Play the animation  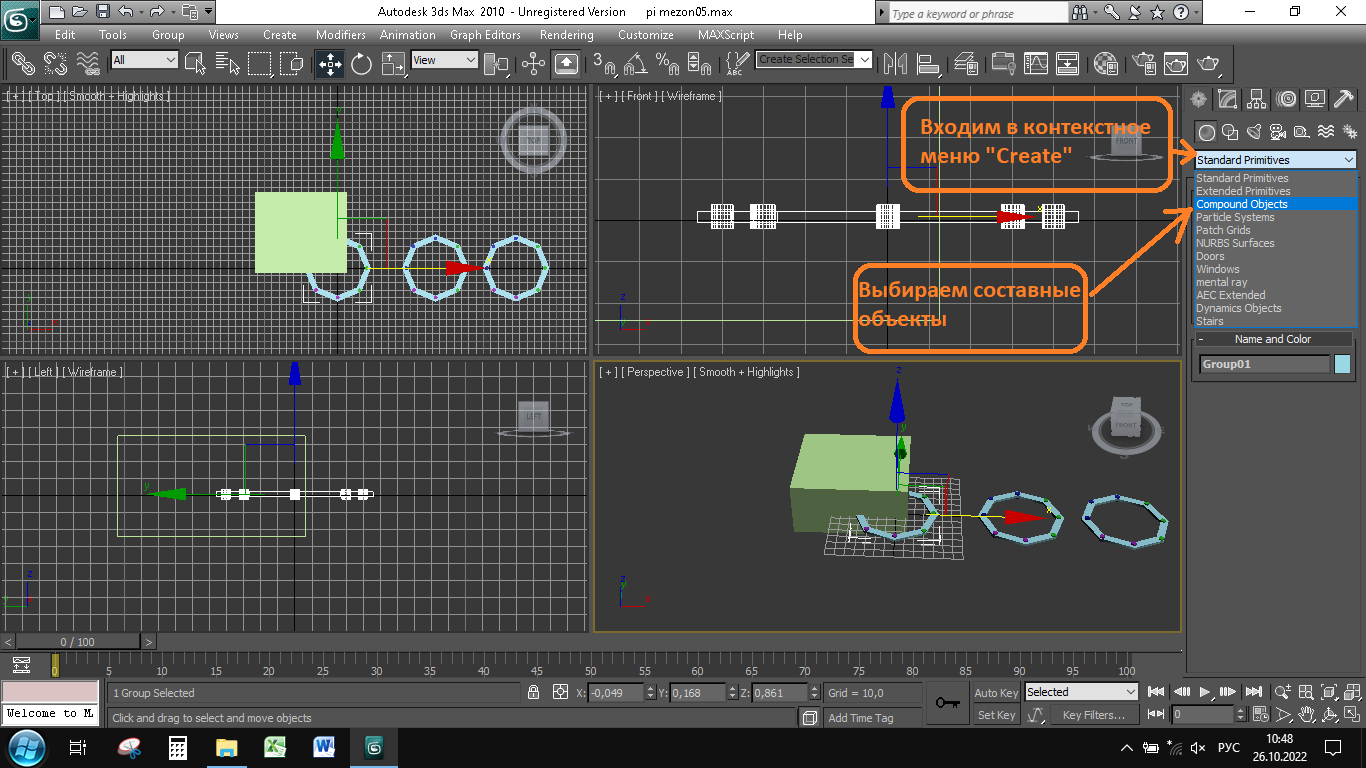pos(1206,692)
